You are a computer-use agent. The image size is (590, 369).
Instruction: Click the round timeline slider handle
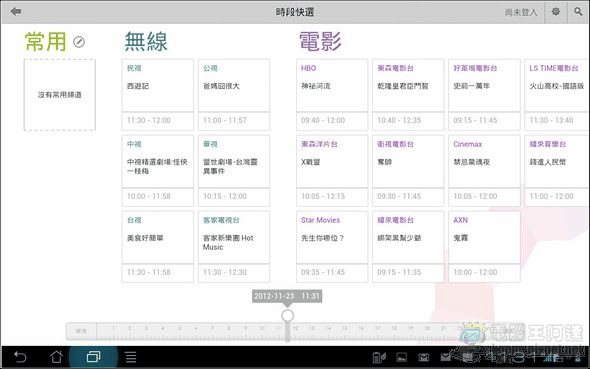coord(287,316)
